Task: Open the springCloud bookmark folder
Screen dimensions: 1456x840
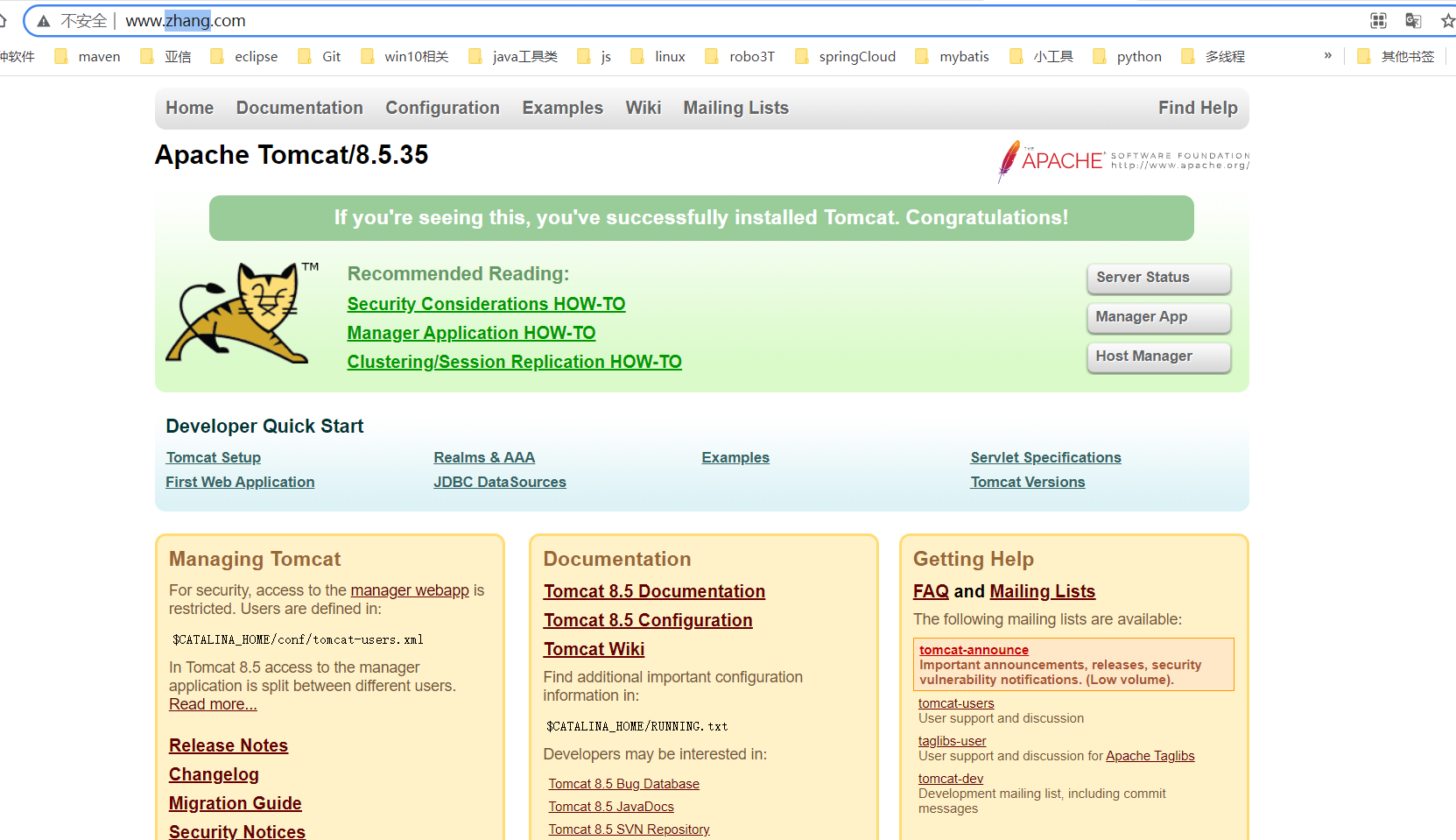Action: [x=845, y=57]
